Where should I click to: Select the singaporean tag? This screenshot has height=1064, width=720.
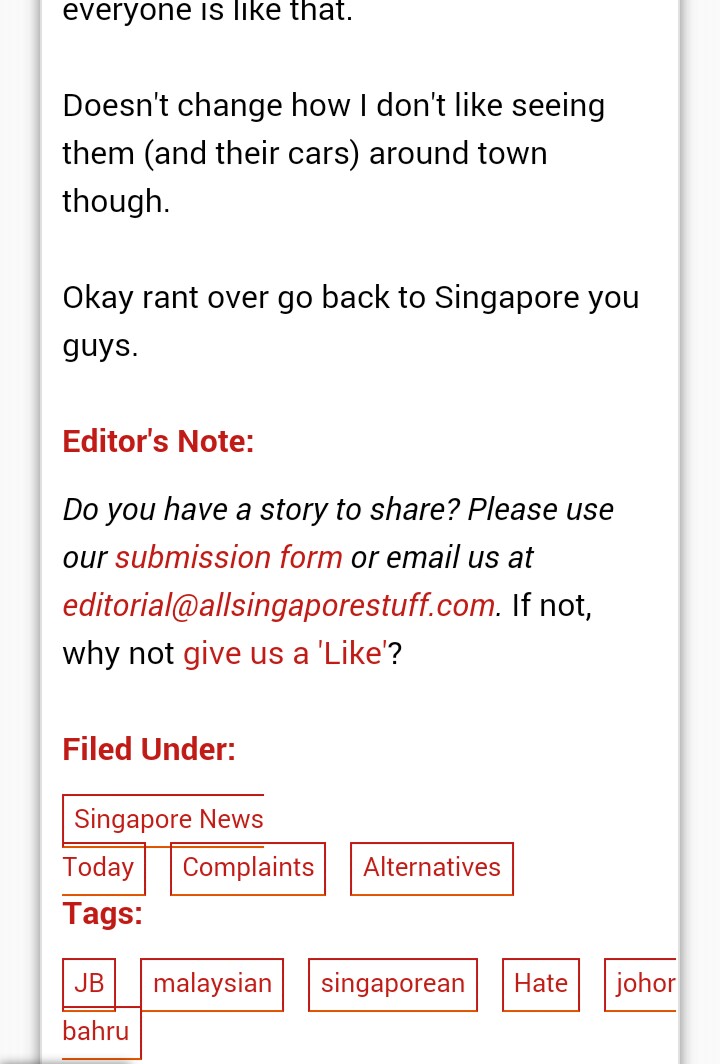pos(393,984)
